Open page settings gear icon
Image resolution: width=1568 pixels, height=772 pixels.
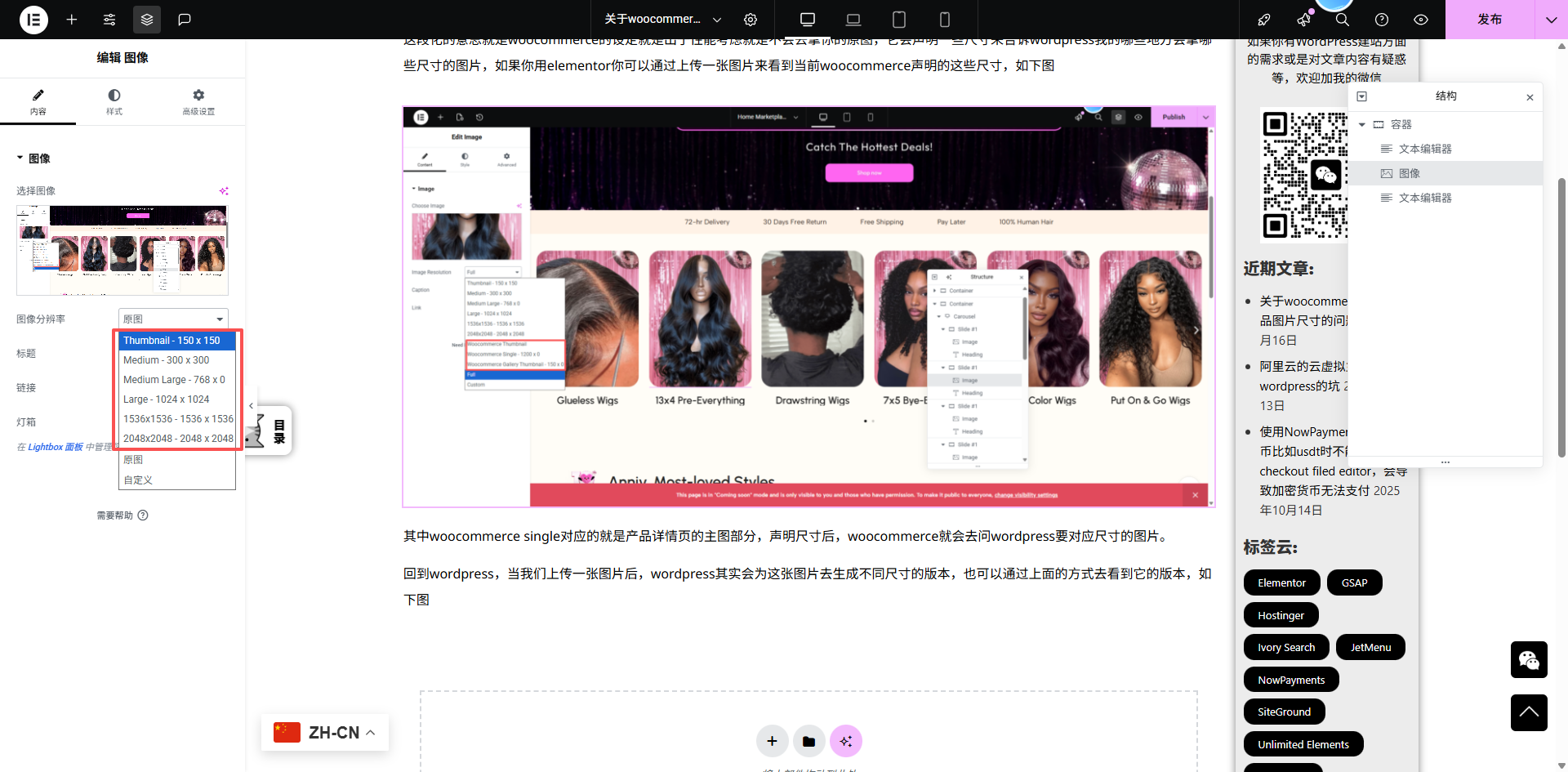[x=751, y=20]
